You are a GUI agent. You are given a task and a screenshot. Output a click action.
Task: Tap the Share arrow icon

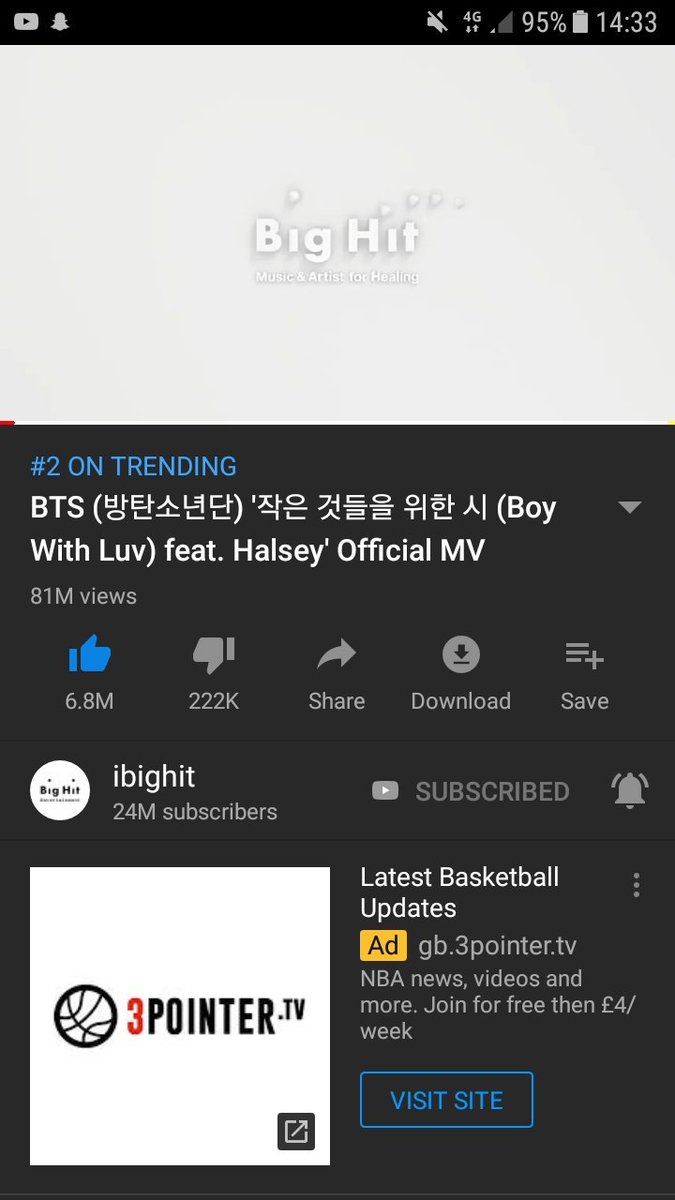(x=336, y=656)
